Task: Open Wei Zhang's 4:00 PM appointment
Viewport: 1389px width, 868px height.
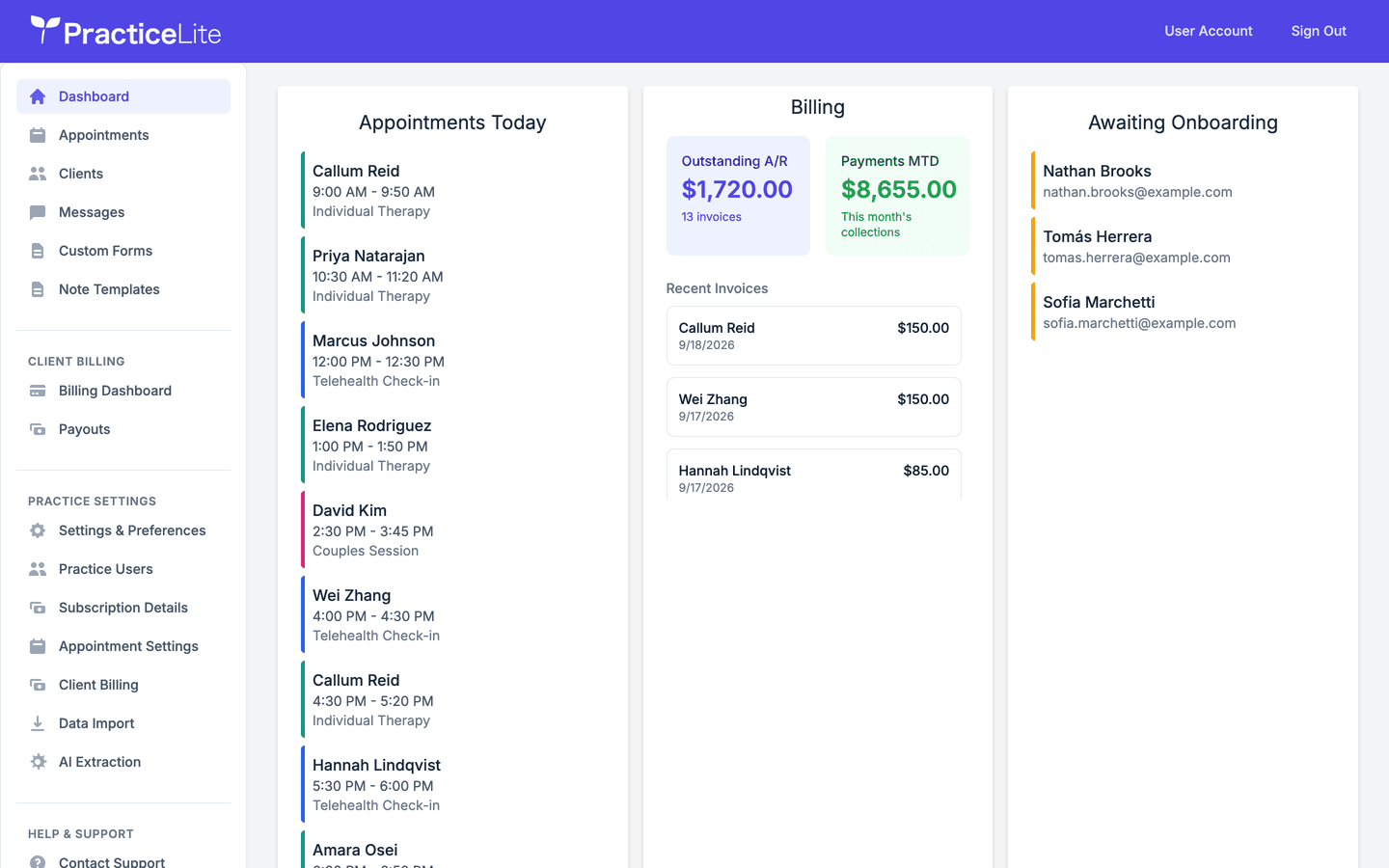Action: [452, 614]
